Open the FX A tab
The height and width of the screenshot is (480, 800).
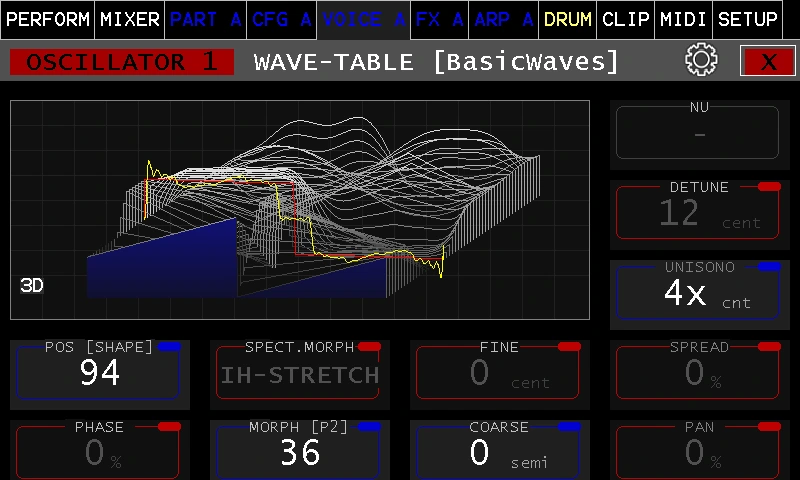[x=439, y=19]
